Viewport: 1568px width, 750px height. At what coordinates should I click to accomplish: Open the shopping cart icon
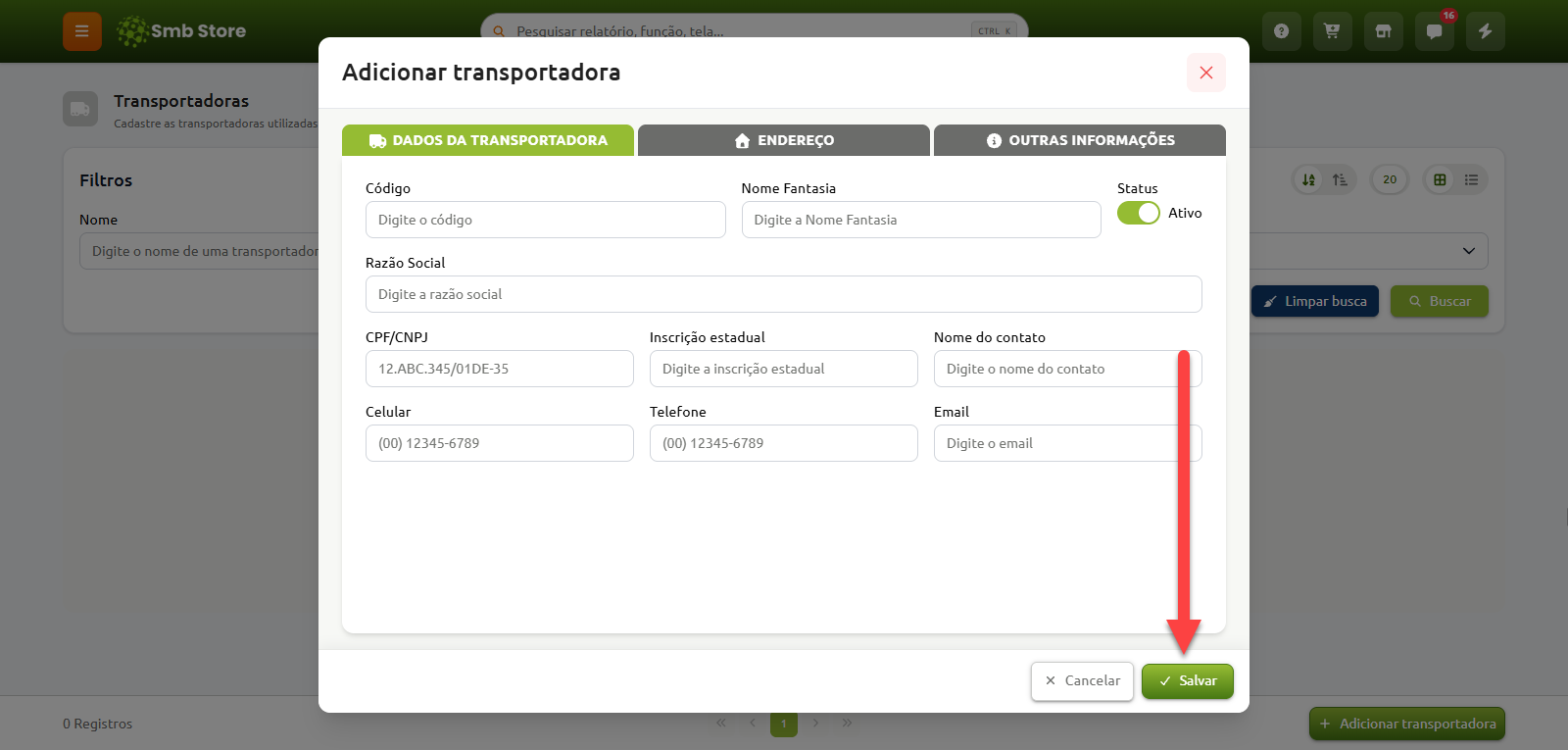pyautogui.click(x=1333, y=31)
